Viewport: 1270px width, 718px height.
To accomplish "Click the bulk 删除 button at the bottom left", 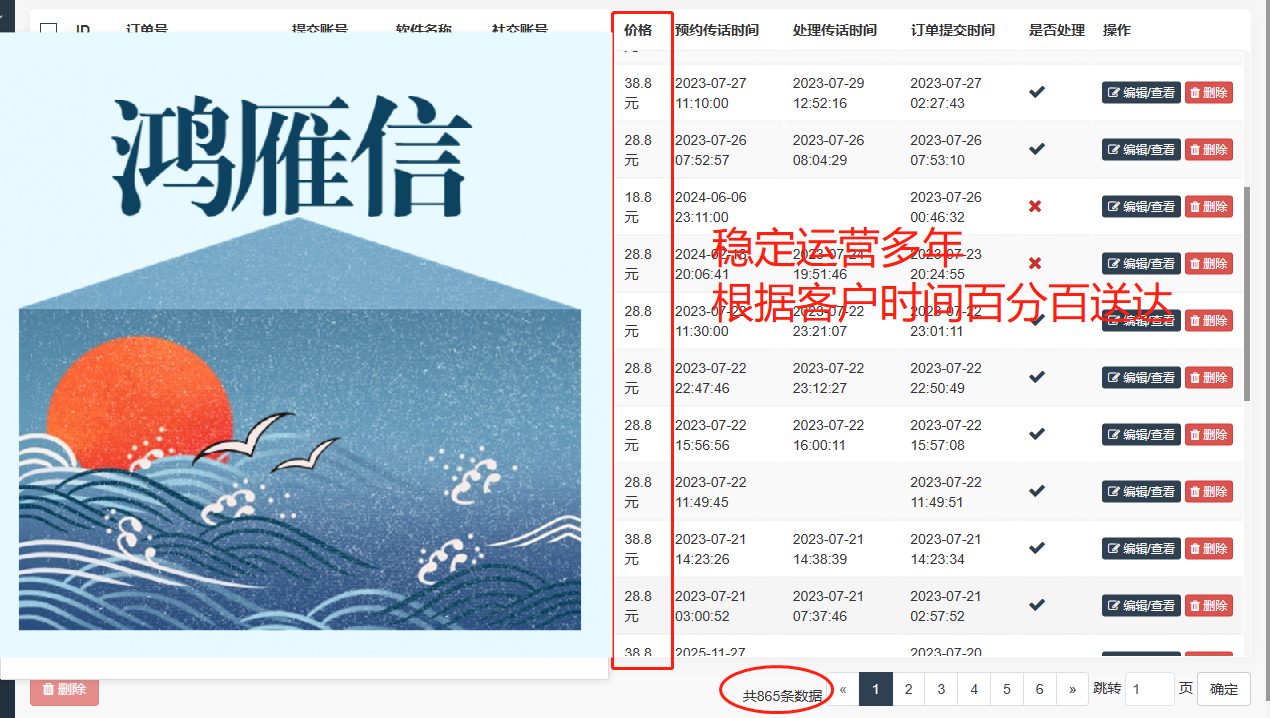I will click(x=63, y=689).
